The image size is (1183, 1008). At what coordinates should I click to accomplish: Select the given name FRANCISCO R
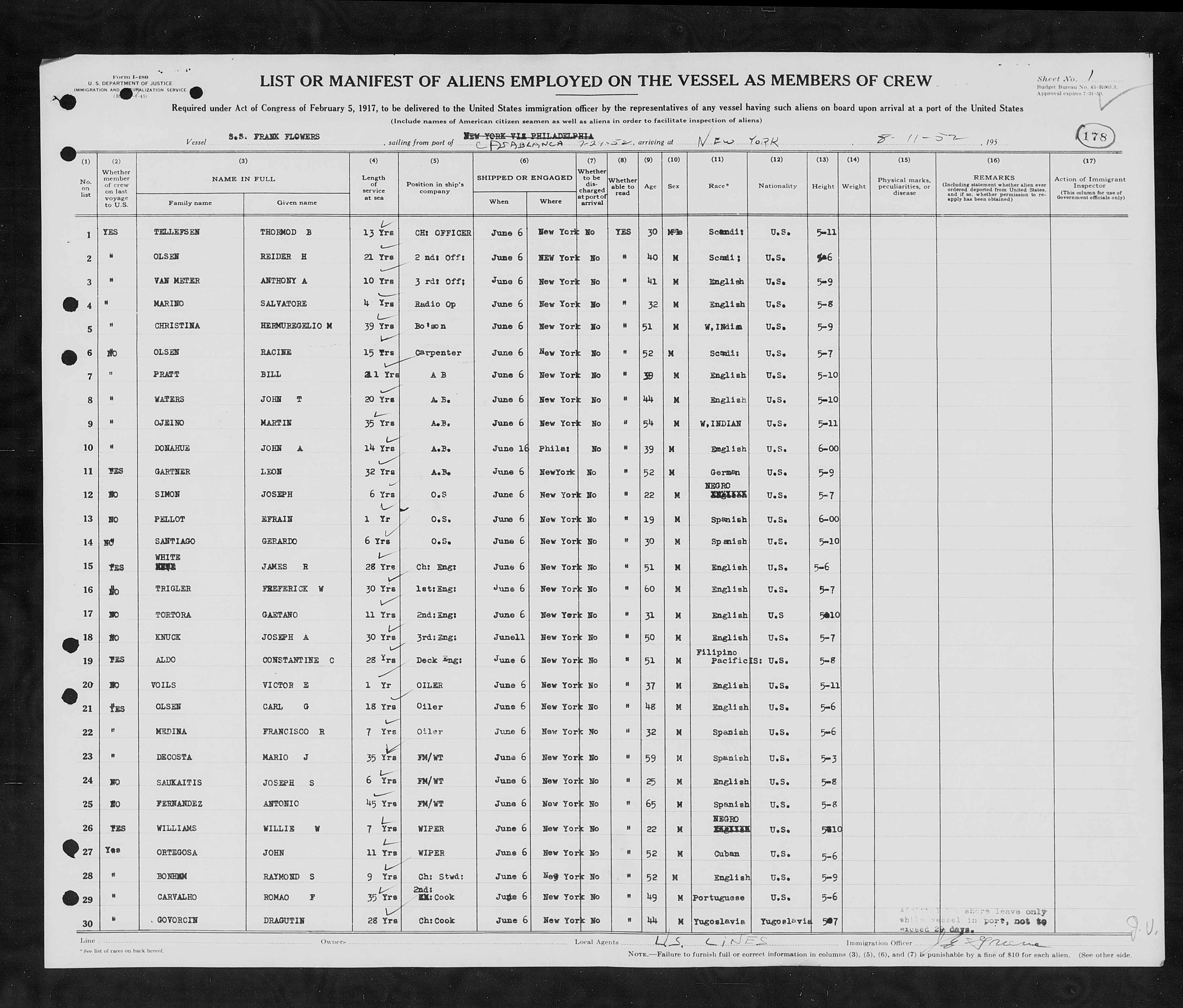(293, 732)
